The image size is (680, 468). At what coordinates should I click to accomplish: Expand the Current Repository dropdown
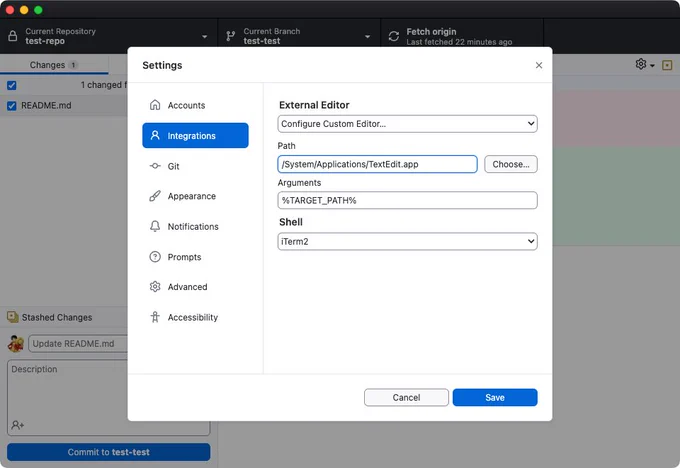[x=108, y=36]
